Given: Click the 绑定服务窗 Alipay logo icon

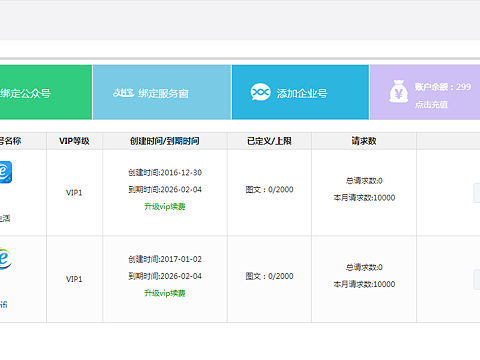Looking at the screenshot, I should click(123, 93).
